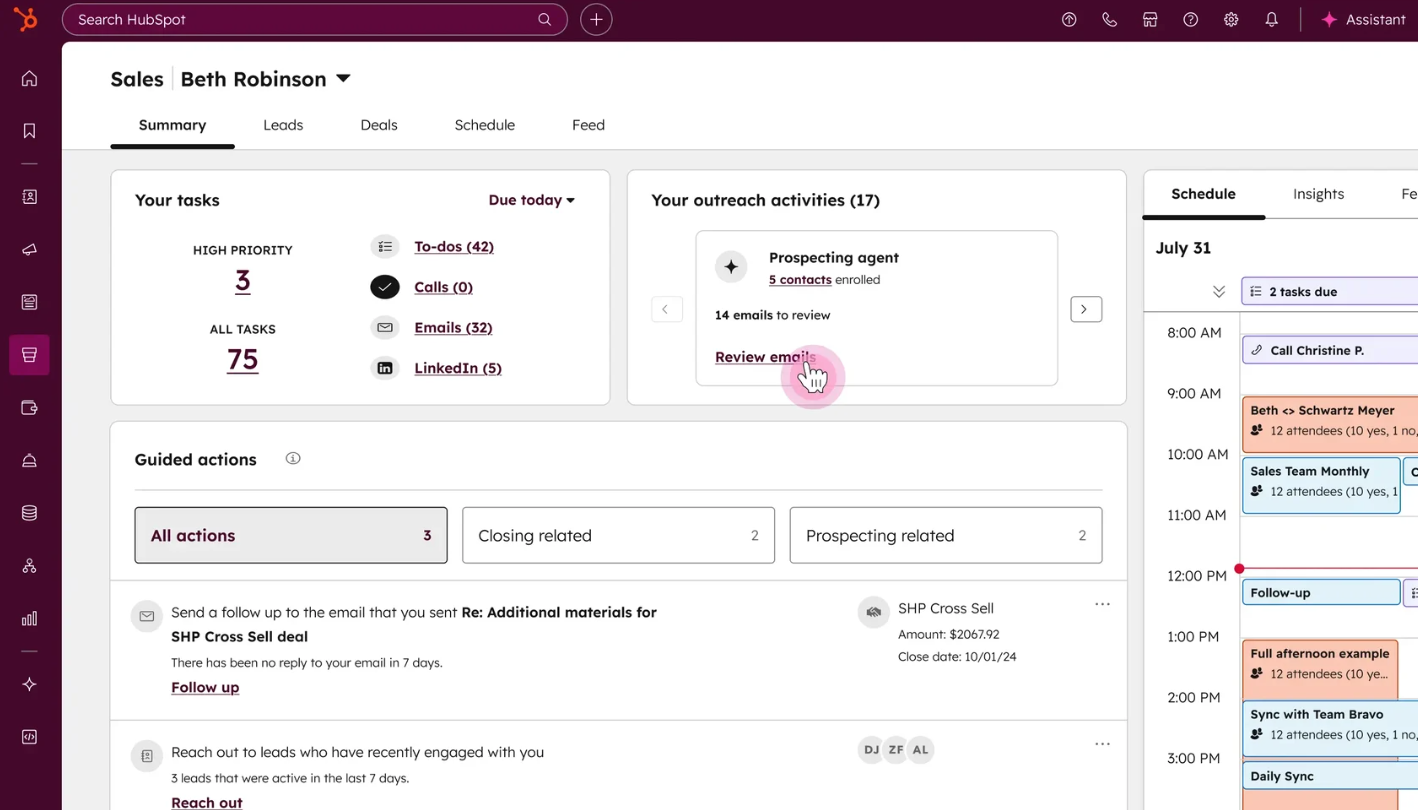The width and height of the screenshot is (1418, 810).
Task: Open the Development code icon in sidebar
Action: click(29, 737)
